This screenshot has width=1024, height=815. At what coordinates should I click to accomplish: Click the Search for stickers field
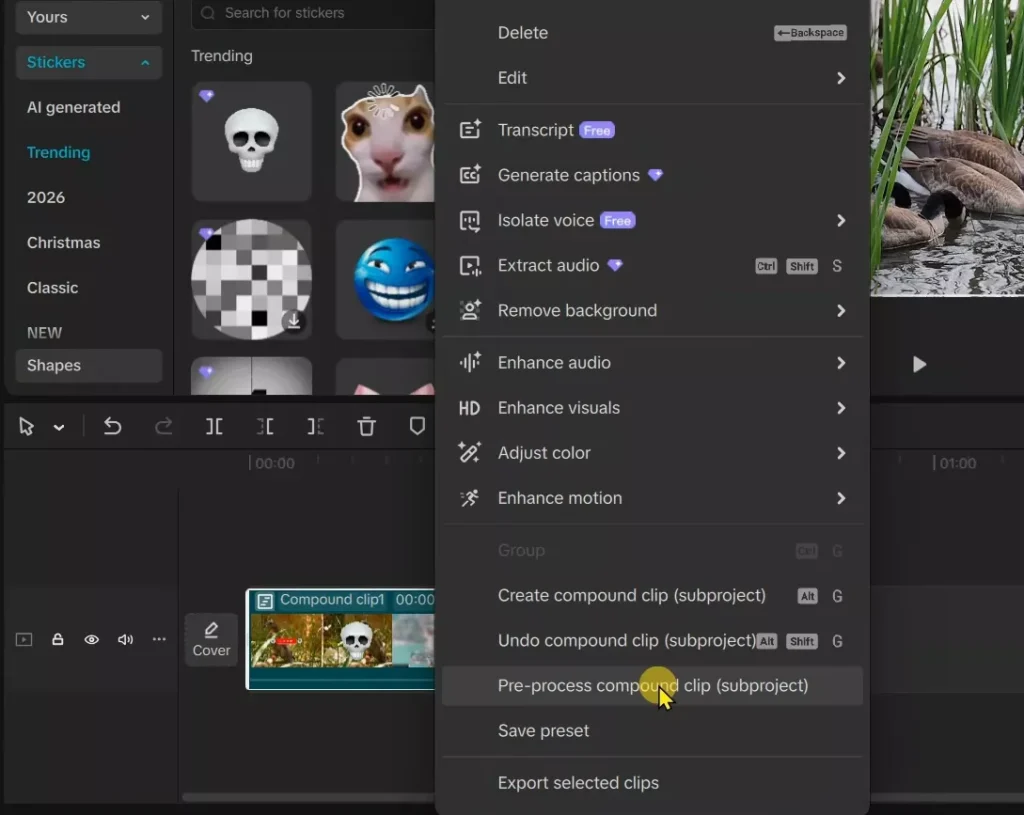point(310,13)
